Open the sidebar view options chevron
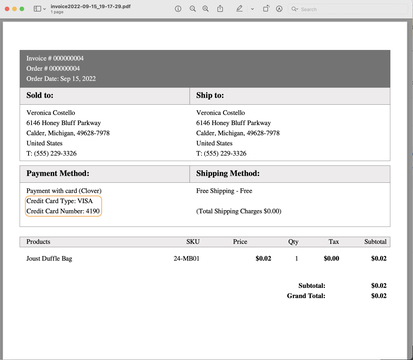Image resolution: width=413 pixels, height=360 pixels. coord(44,9)
